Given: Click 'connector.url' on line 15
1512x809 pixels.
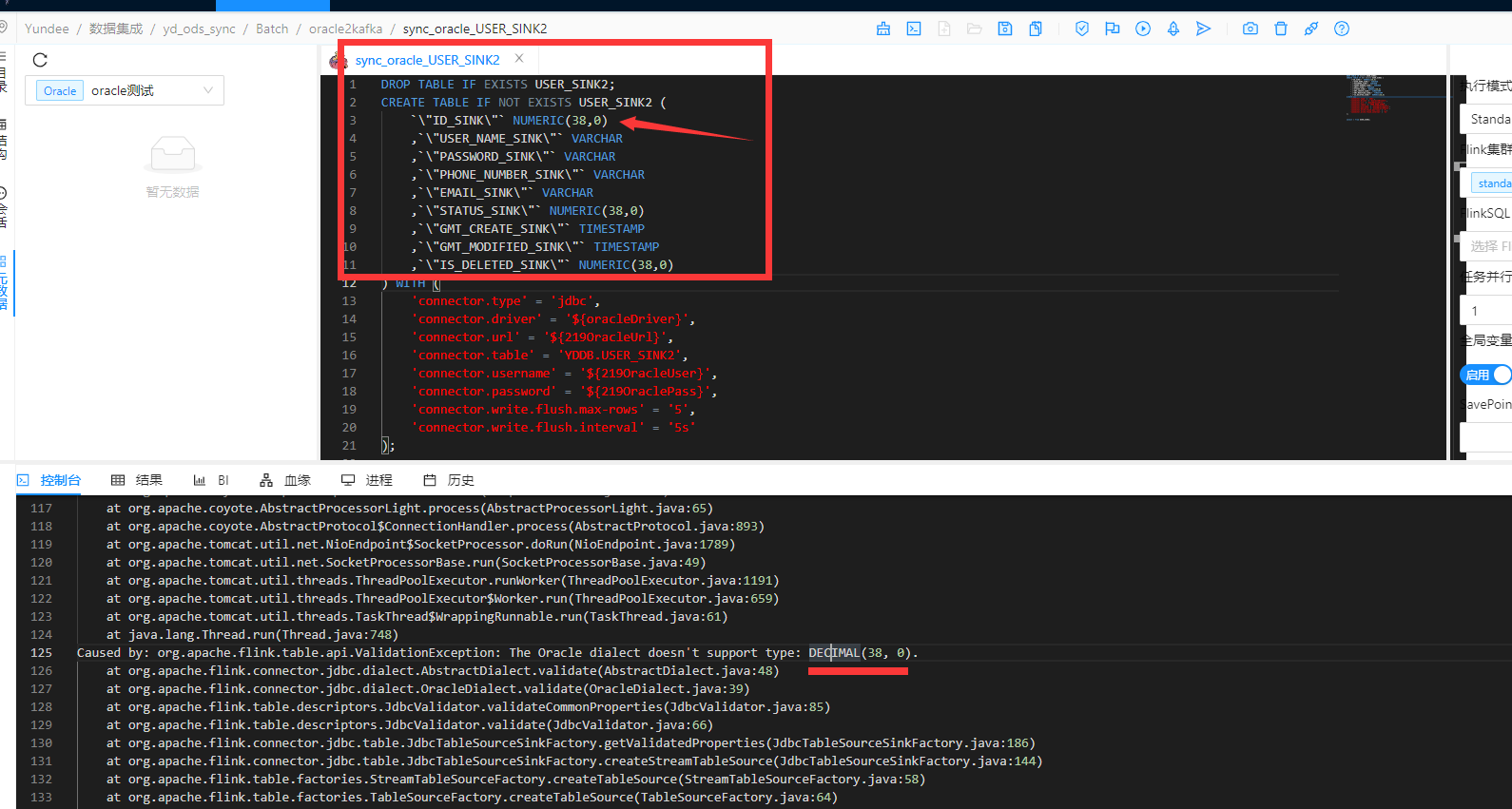Looking at the screenshot, I should (466, 337).
